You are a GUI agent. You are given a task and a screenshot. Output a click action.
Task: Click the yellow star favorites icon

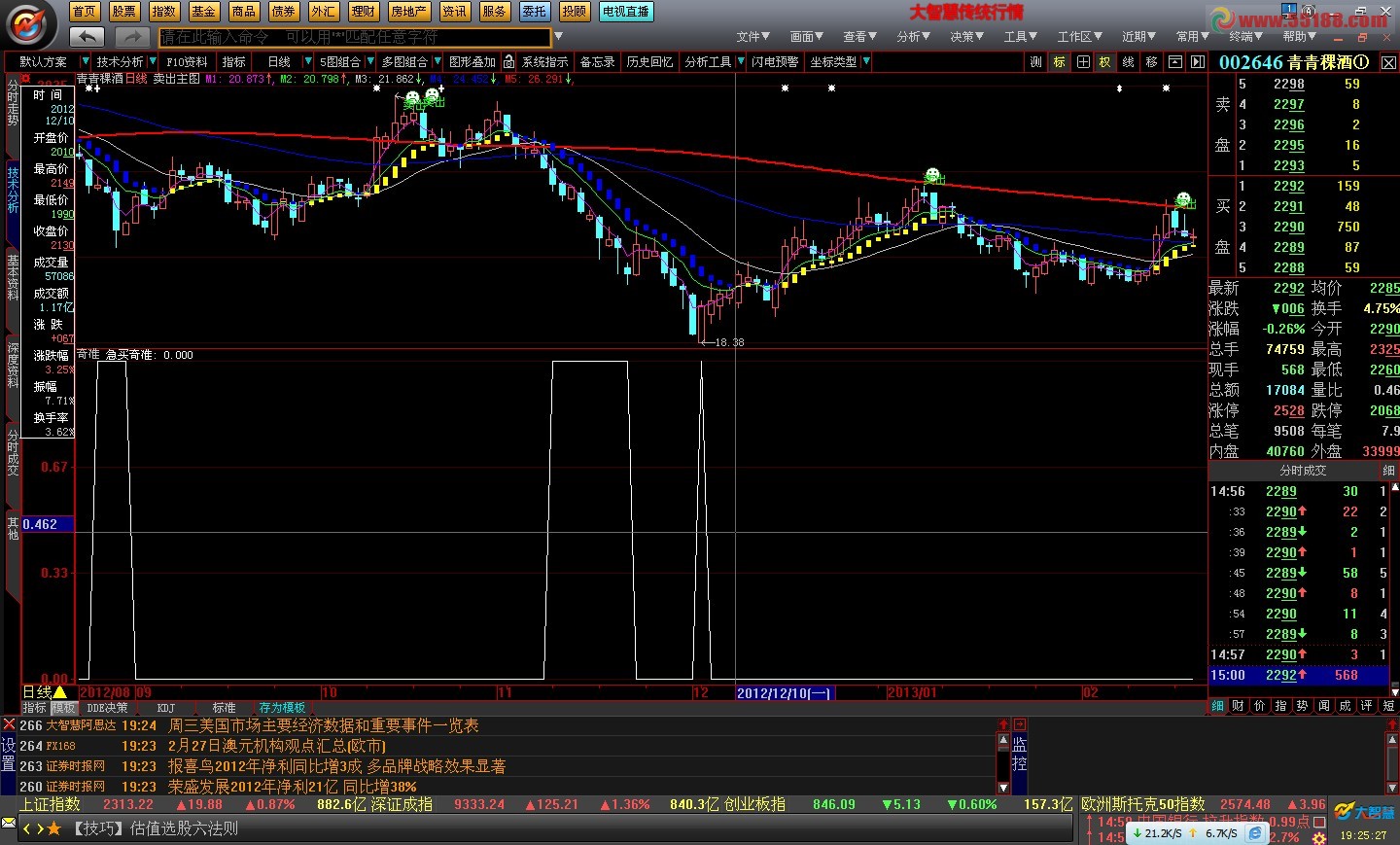point(53,828)
